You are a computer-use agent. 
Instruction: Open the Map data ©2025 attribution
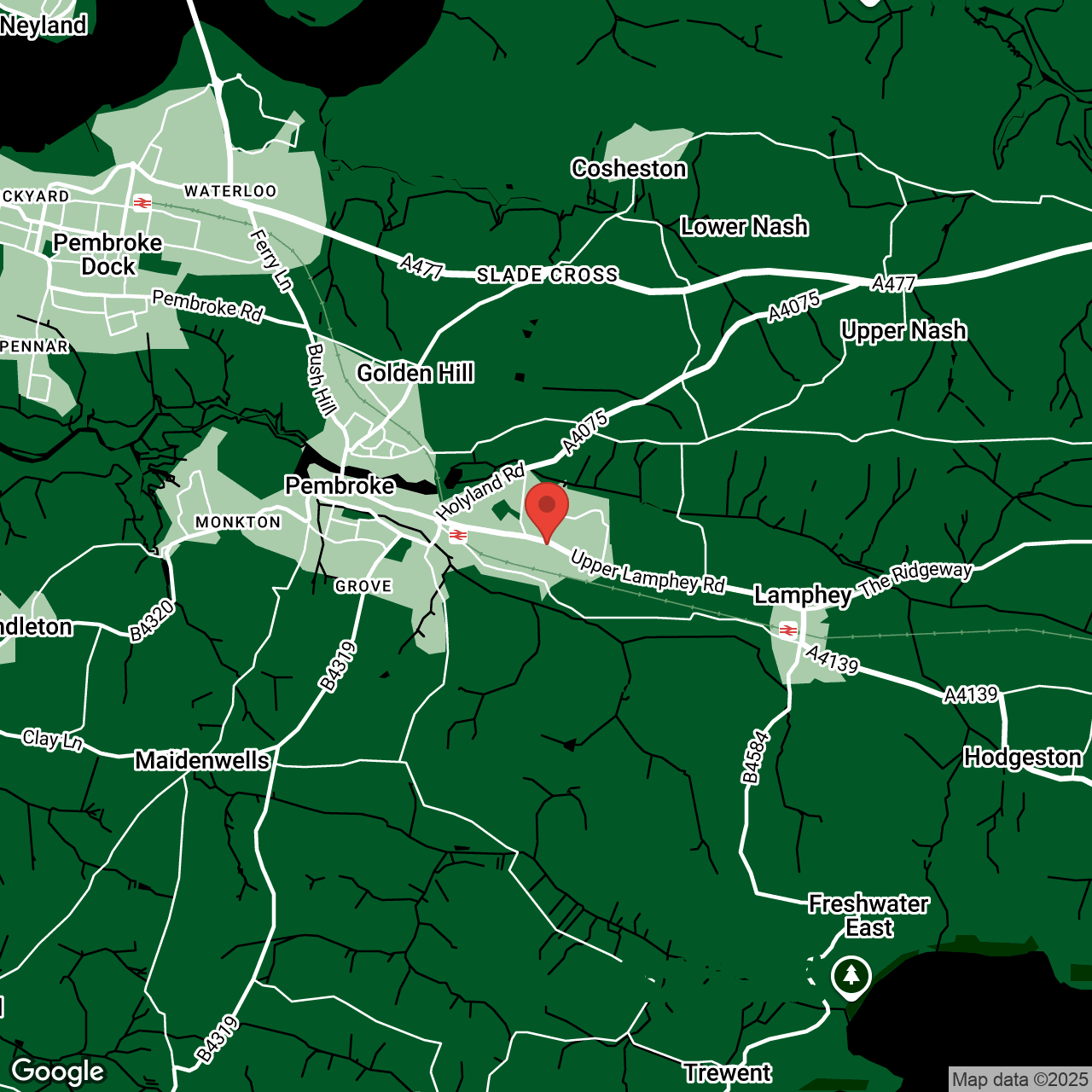1019,1080
